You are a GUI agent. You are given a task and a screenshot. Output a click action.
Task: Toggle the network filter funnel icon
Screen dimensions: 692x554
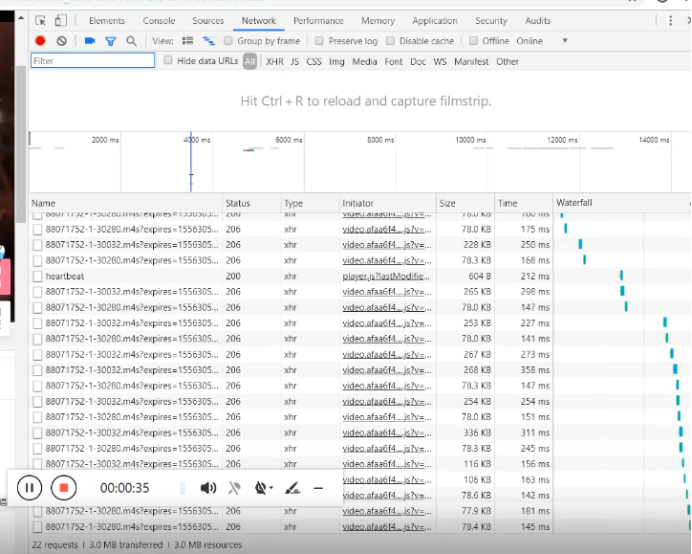(x=110, y=41)
